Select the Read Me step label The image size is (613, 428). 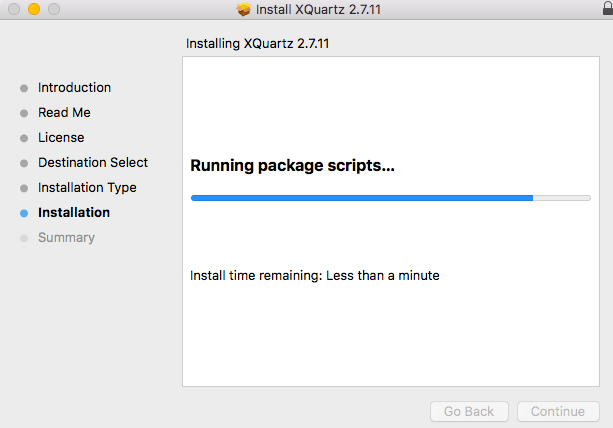64,113
